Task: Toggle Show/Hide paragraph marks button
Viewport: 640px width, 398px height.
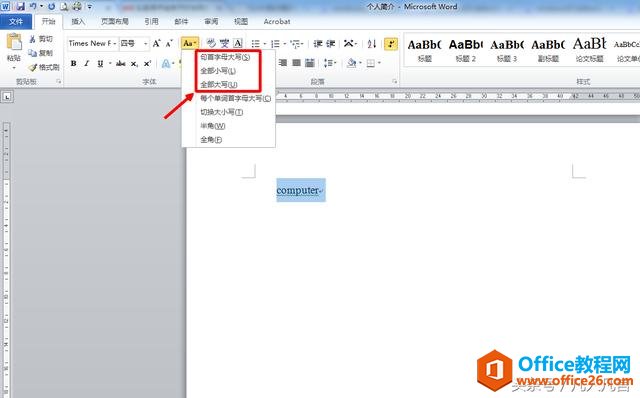Action: pyautogui.click(x=391, y=43)
